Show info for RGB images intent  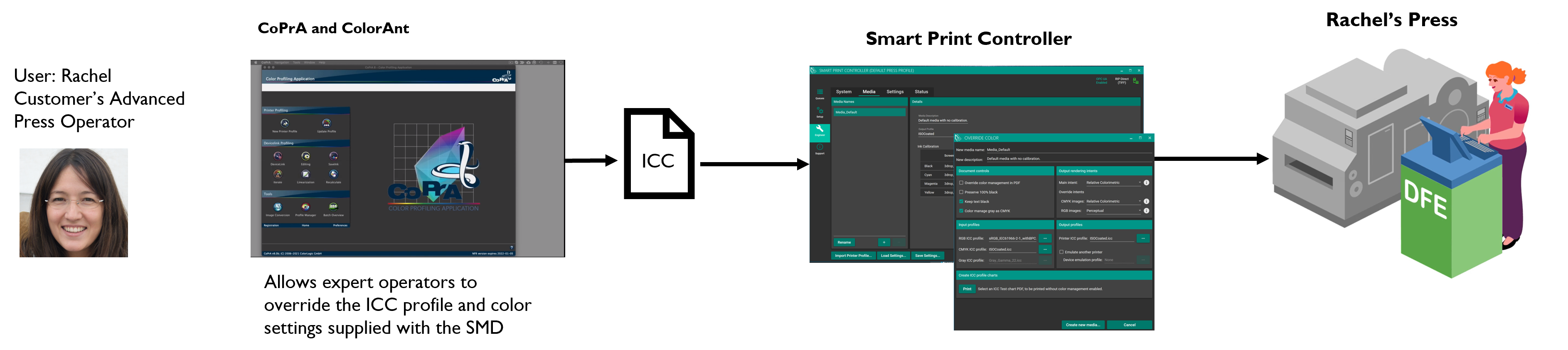[1146, 211]
